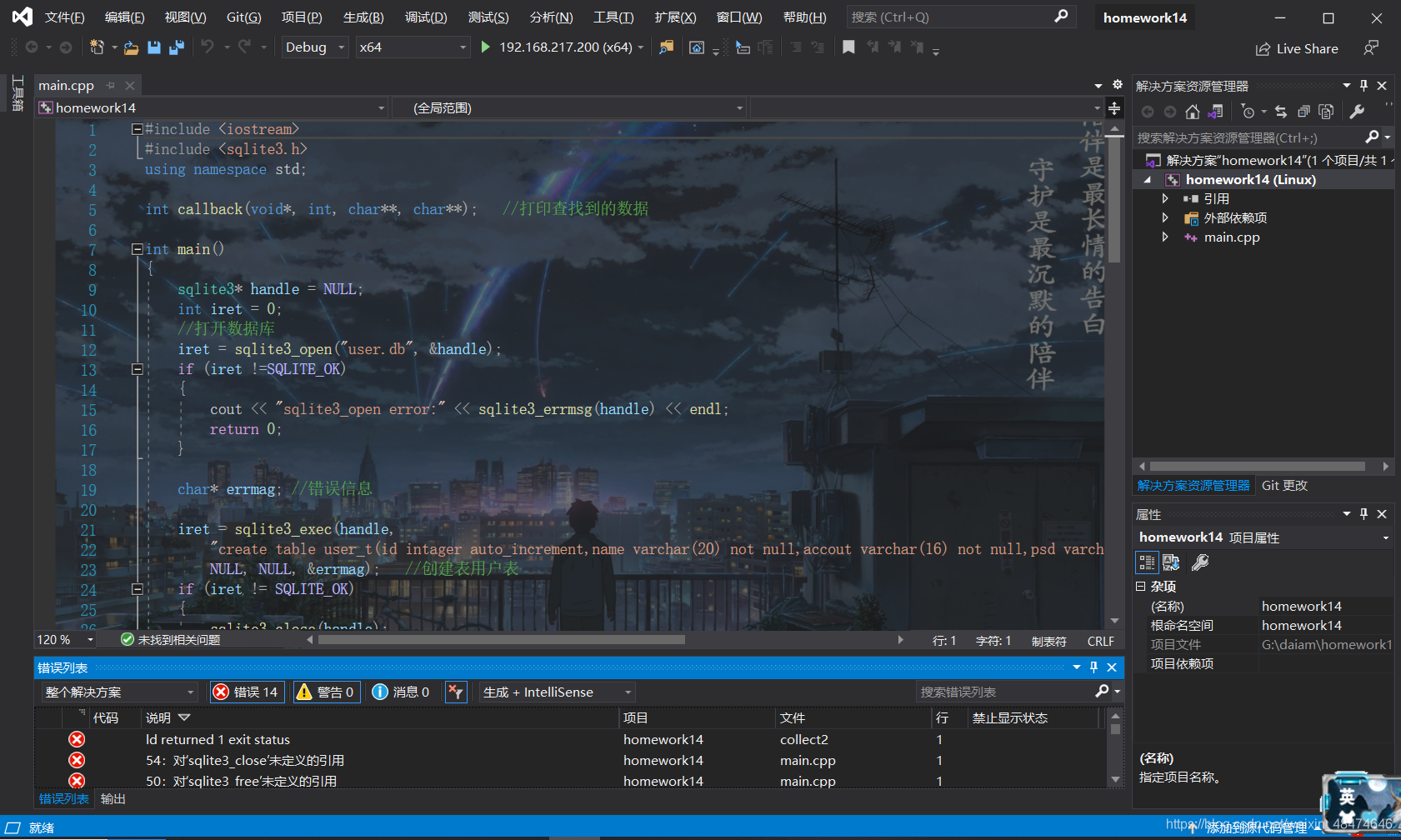Collapse the 杂项 property category
Screen dimensions: 1401x840
click(1141, 587)
